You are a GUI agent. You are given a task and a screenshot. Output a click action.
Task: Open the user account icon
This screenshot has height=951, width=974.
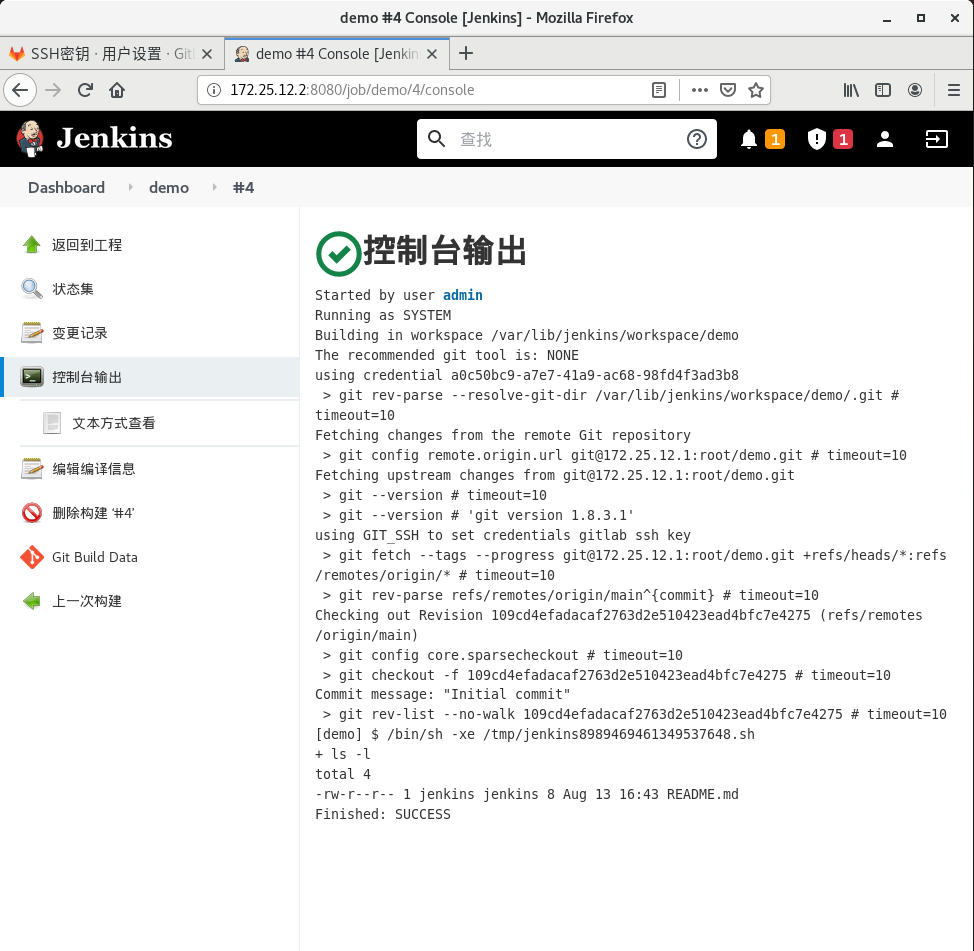click(885, 139)
